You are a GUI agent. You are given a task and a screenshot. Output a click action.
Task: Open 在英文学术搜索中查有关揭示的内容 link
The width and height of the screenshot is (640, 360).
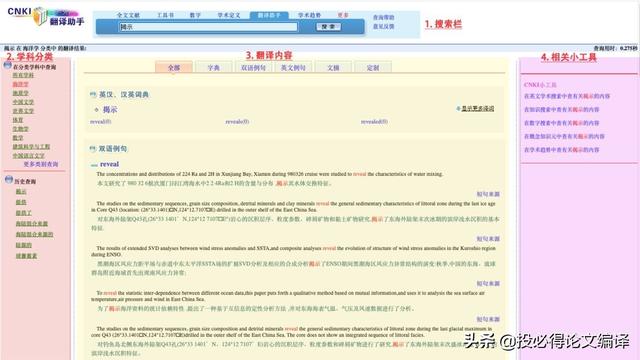tap(567, 96)
